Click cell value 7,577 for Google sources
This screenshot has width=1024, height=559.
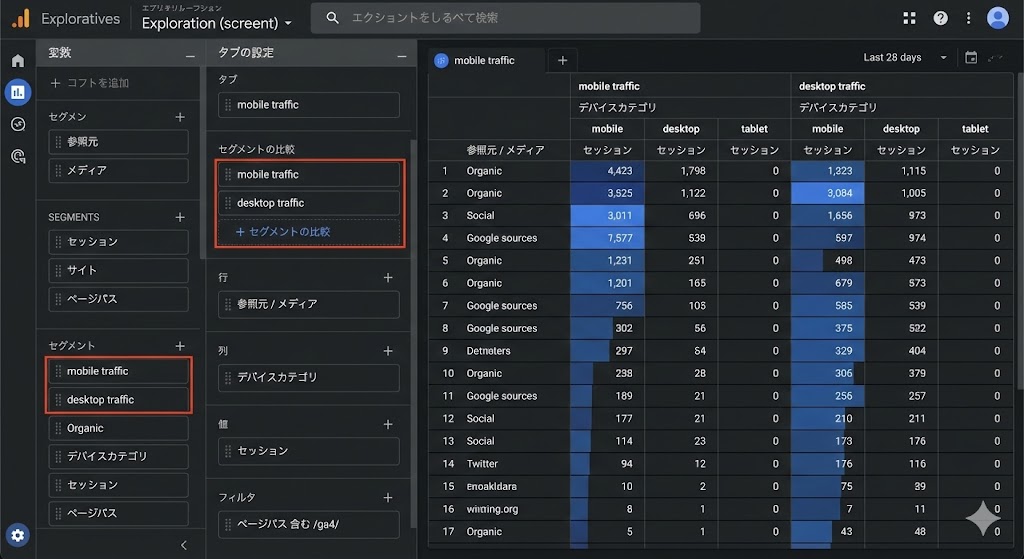607,238
